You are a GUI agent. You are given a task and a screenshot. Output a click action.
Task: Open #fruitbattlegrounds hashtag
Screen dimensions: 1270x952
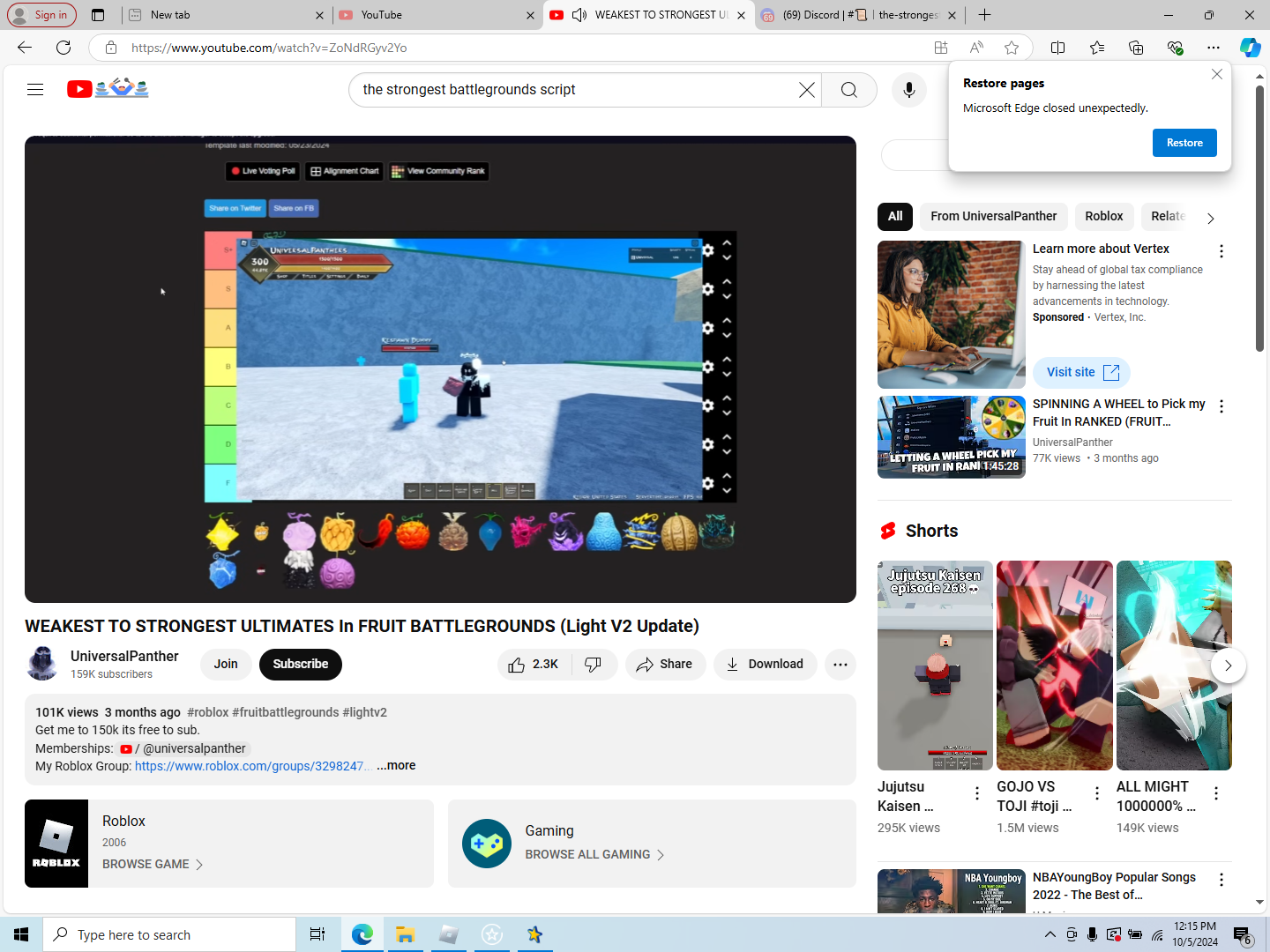tap(285, 712)
